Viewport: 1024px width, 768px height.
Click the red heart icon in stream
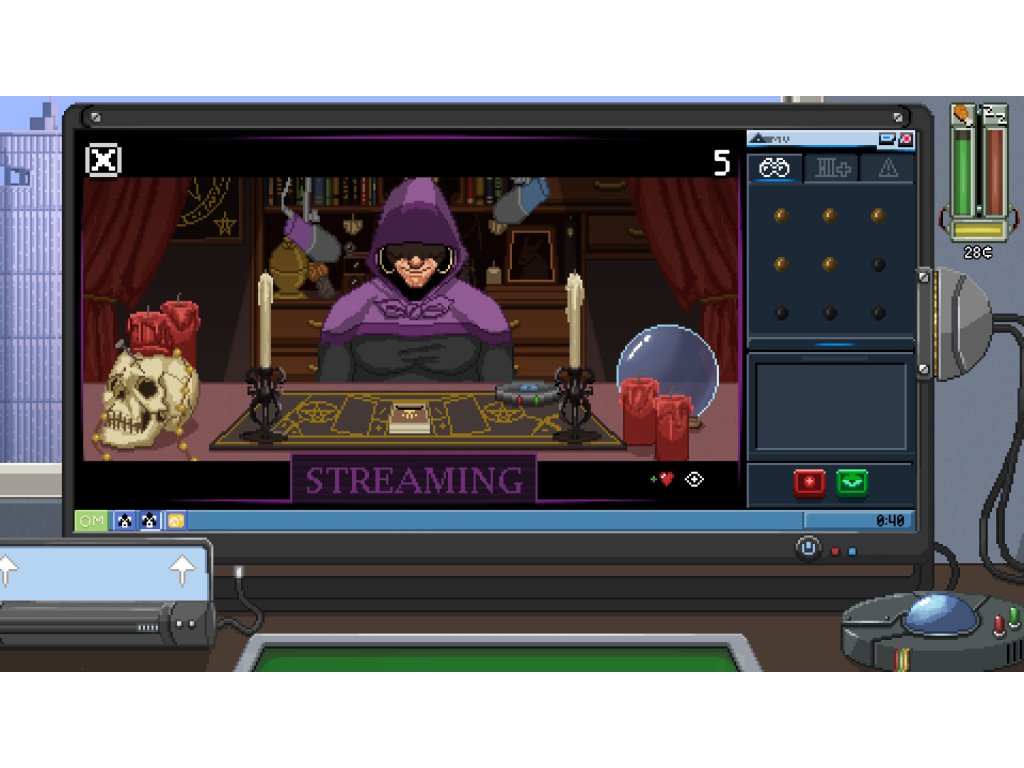pos(665,479)
